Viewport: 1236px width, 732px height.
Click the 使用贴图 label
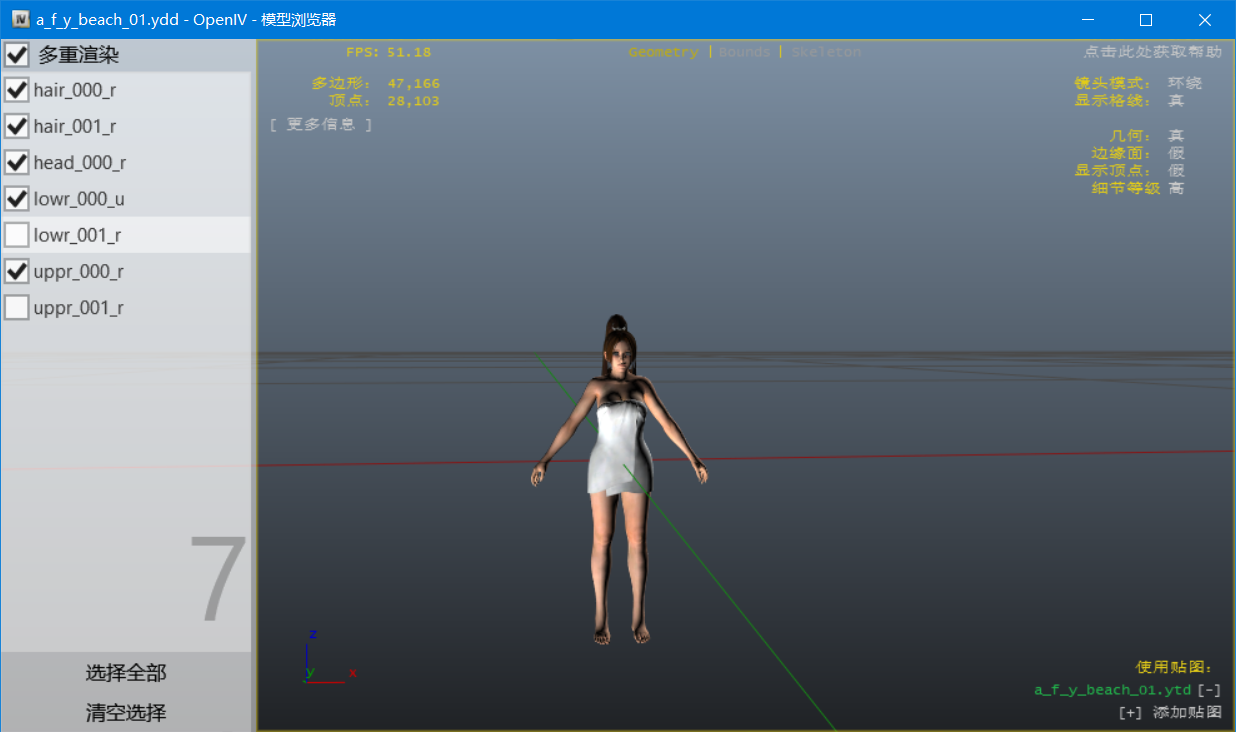click(x=1175, y=667)
